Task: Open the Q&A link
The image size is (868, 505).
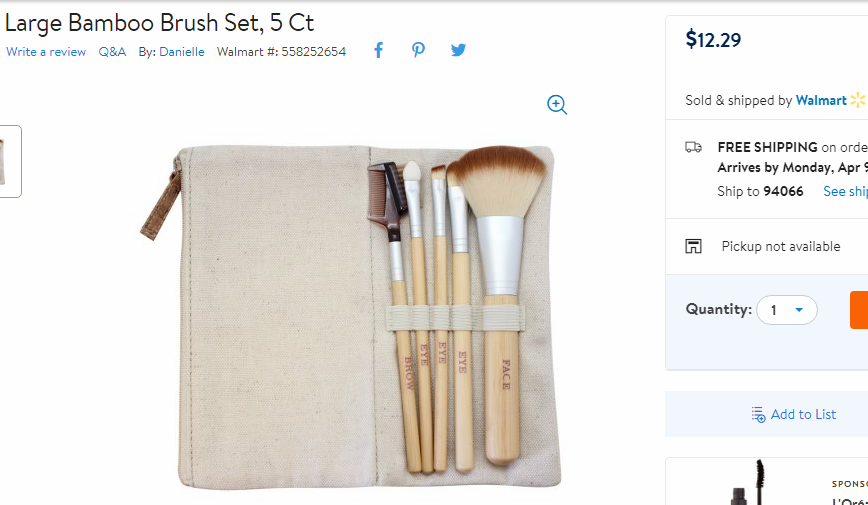Action: (x=112, y=52)
